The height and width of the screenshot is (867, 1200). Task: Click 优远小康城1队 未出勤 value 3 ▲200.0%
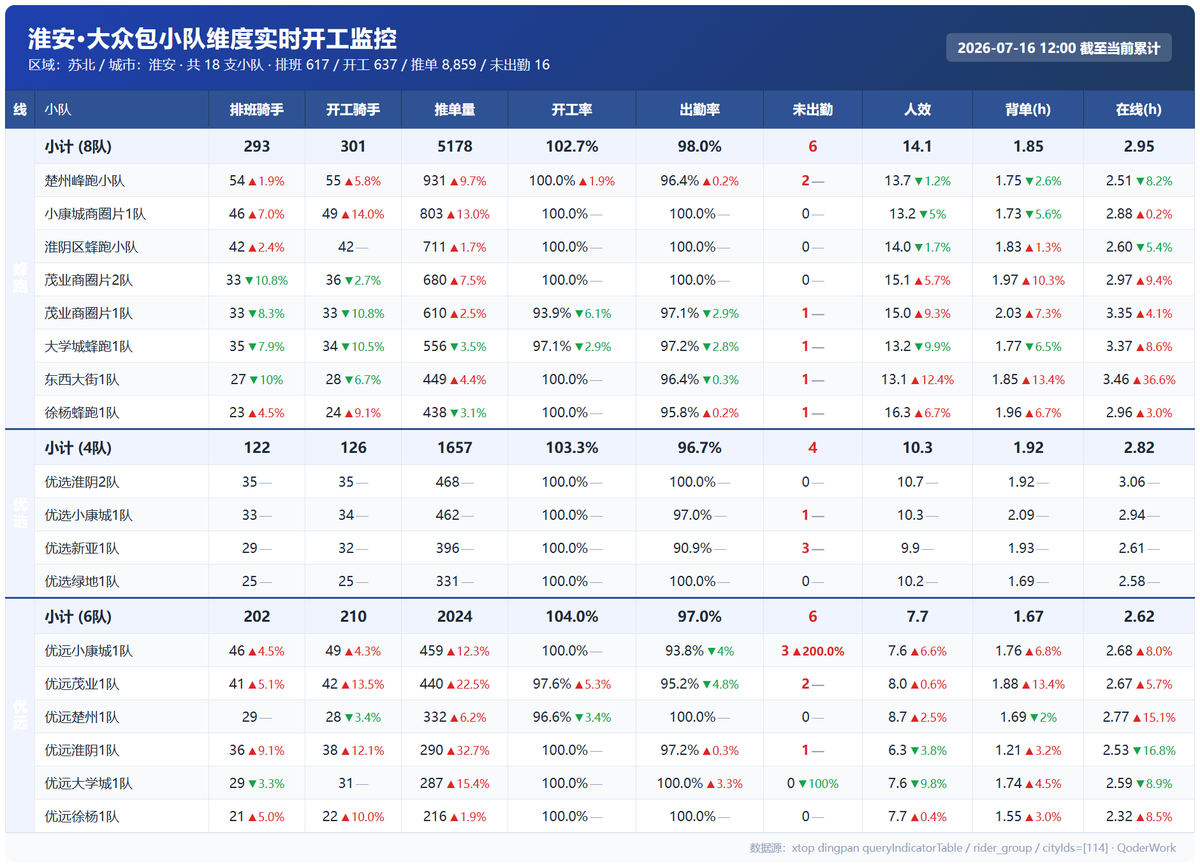click(x=812, y=651)
